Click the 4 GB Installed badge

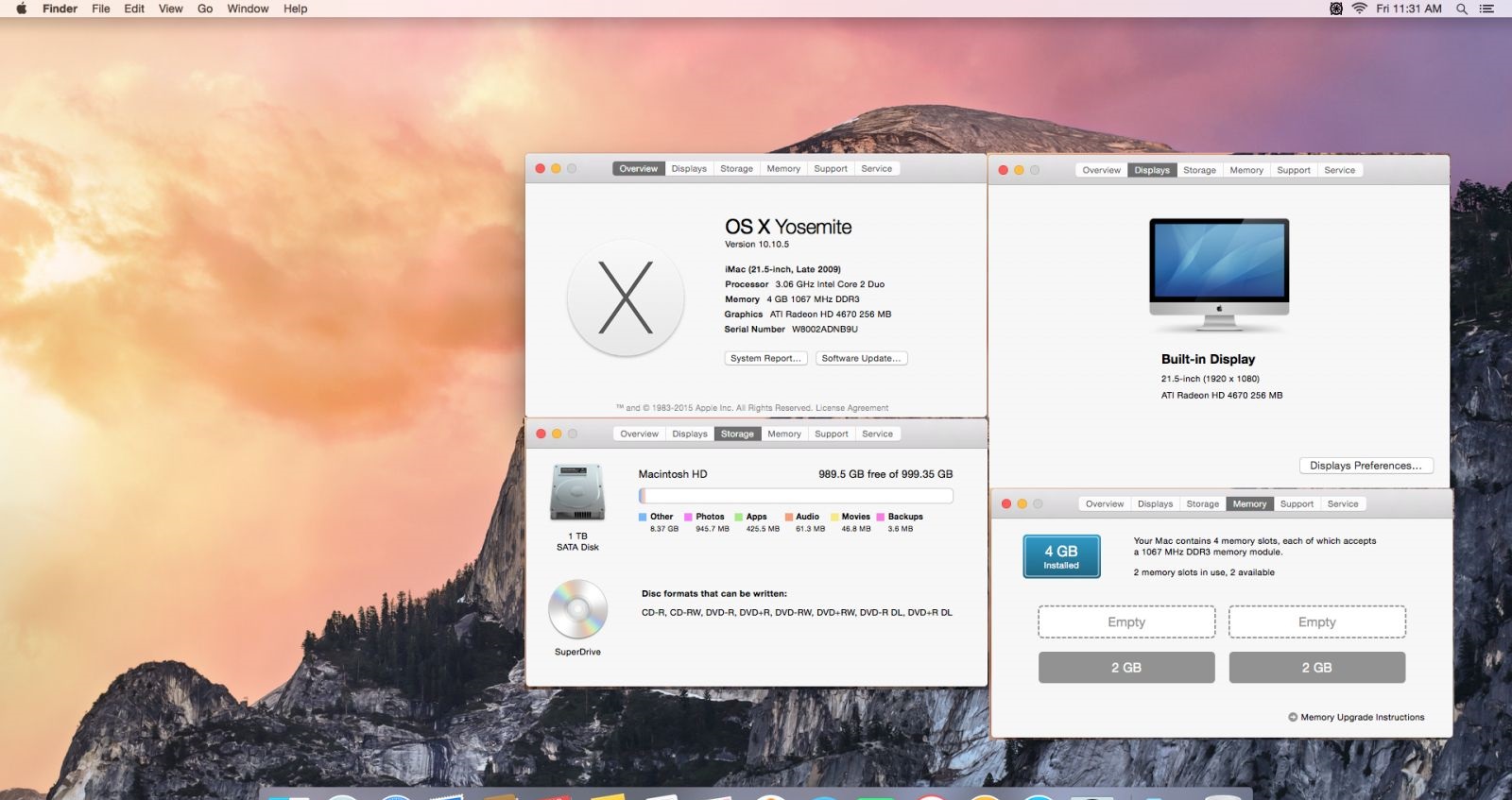coord(1061,556)
